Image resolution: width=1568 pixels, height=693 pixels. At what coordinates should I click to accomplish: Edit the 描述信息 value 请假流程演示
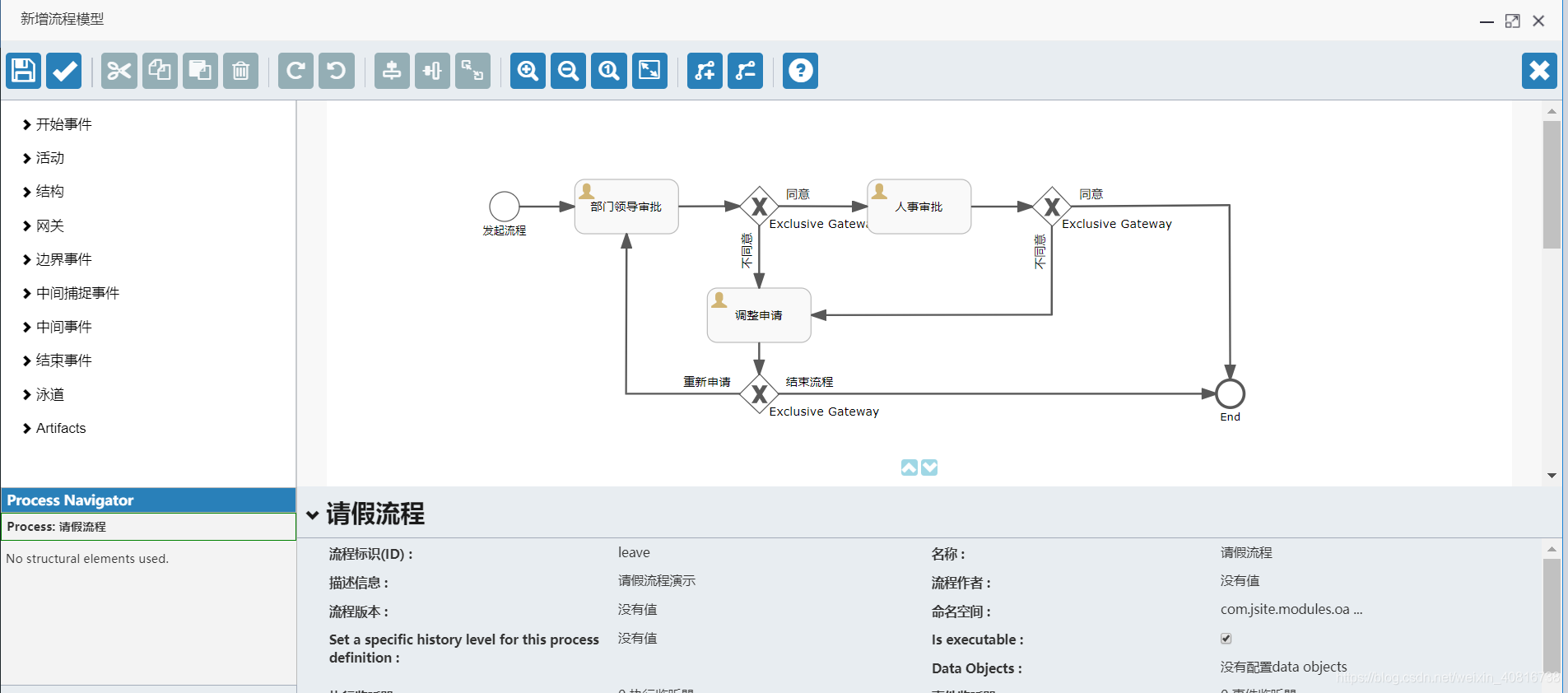[x=657, y=580]
